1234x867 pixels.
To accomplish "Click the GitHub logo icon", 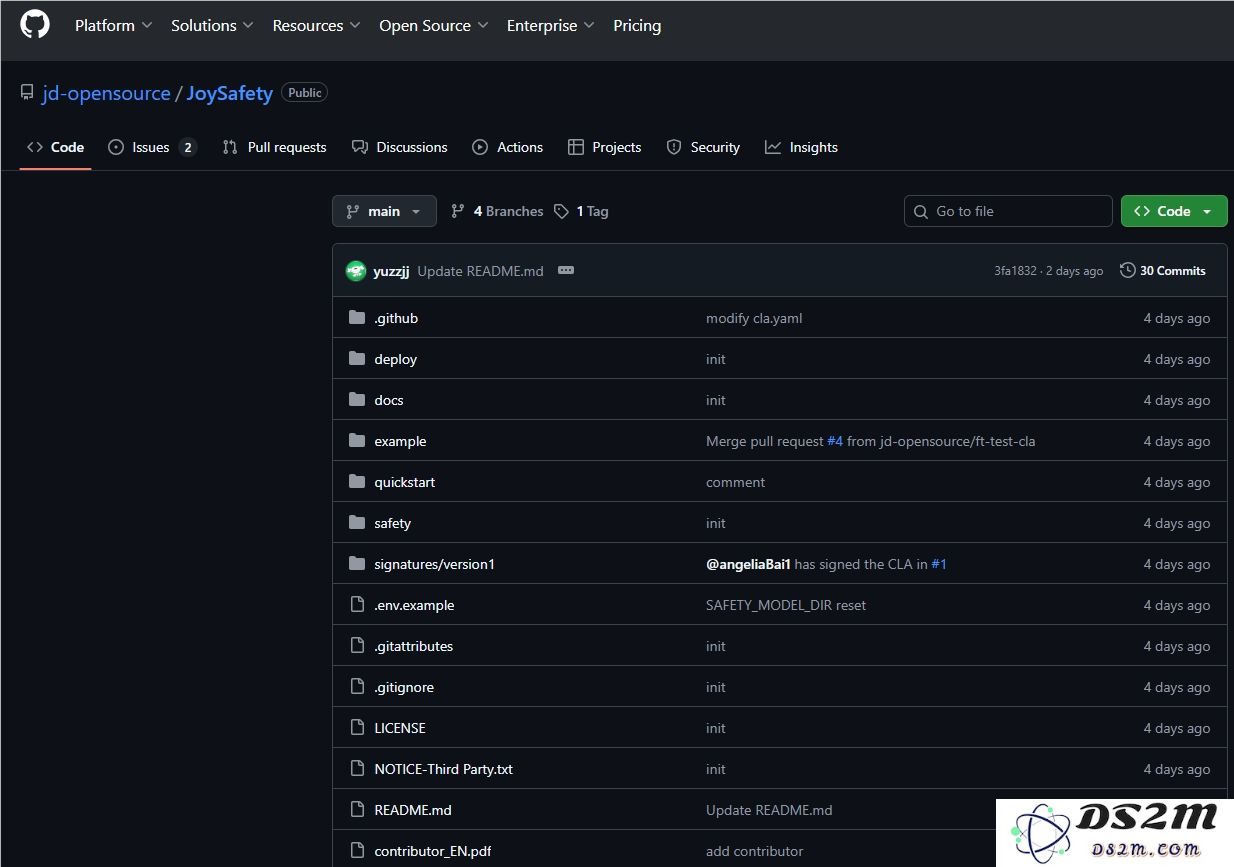I will click(35, 25).
